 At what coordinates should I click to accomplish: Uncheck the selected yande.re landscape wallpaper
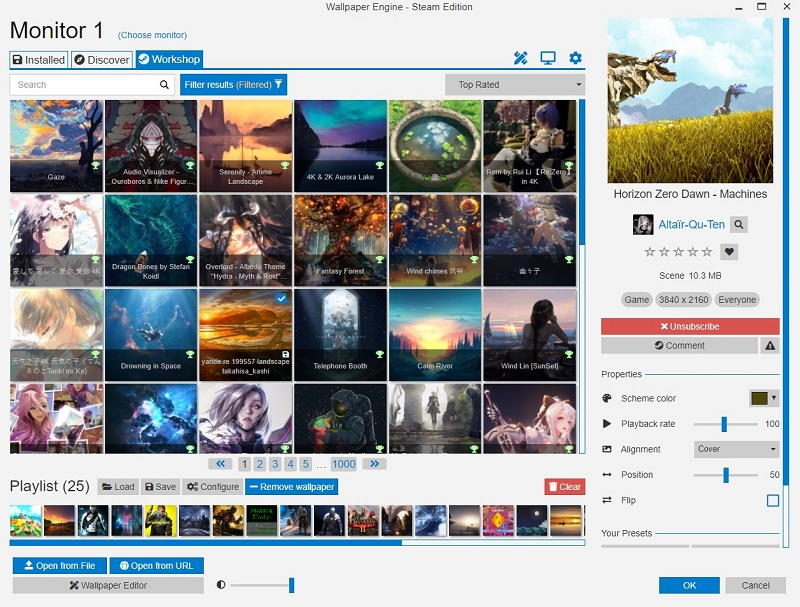point(281,299)
